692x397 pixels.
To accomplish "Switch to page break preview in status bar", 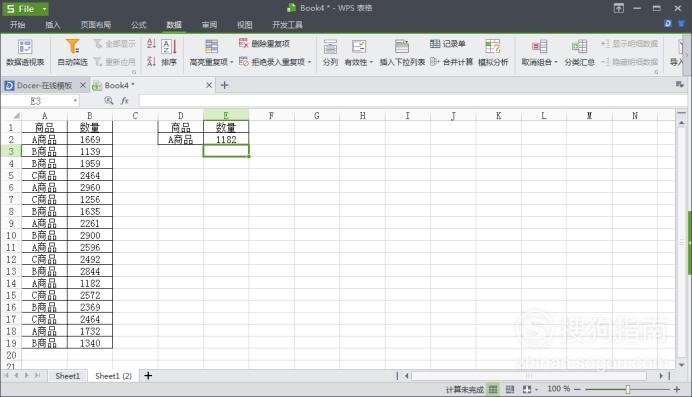I will tap(510, 389).
